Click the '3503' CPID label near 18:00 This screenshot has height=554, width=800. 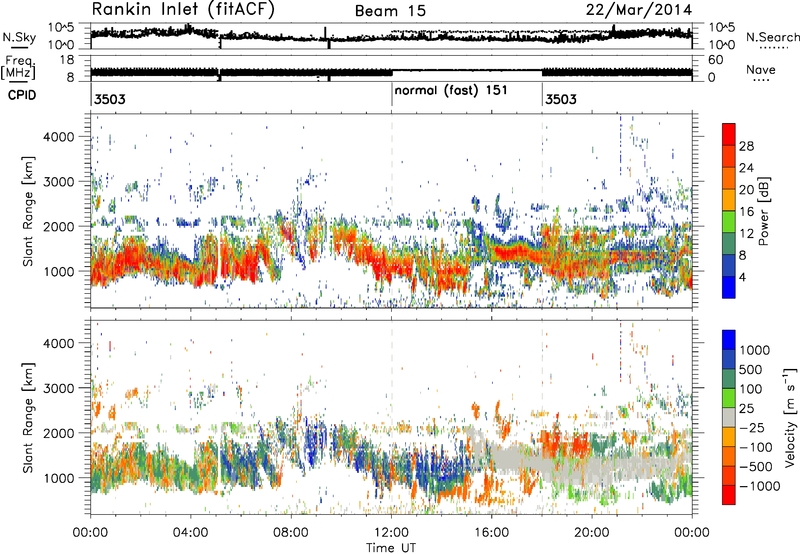click(561, 99)
